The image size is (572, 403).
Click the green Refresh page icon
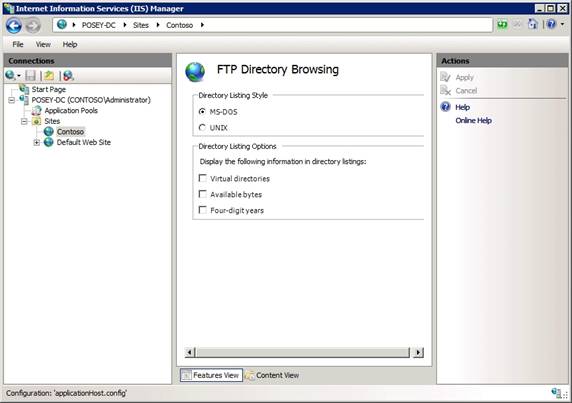pyautogui.click(x=502, y=25)
